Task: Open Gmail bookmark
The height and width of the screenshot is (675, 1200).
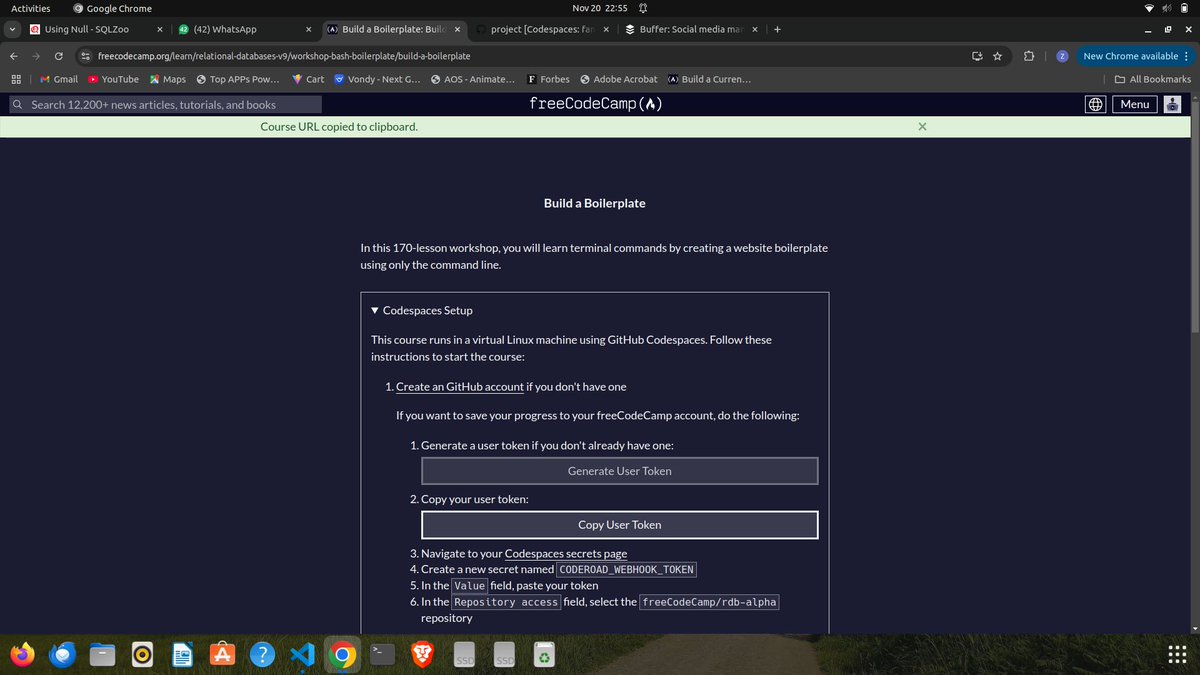Action: (59, 79)
